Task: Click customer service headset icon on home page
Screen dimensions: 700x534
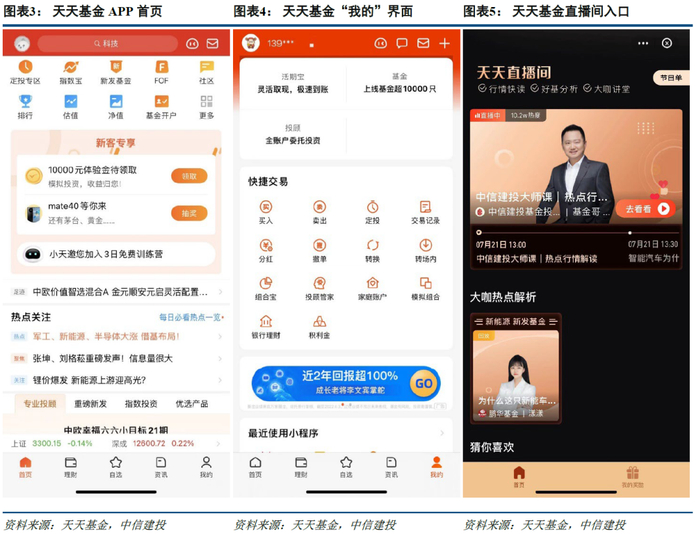Action: (x=192, y=43)
